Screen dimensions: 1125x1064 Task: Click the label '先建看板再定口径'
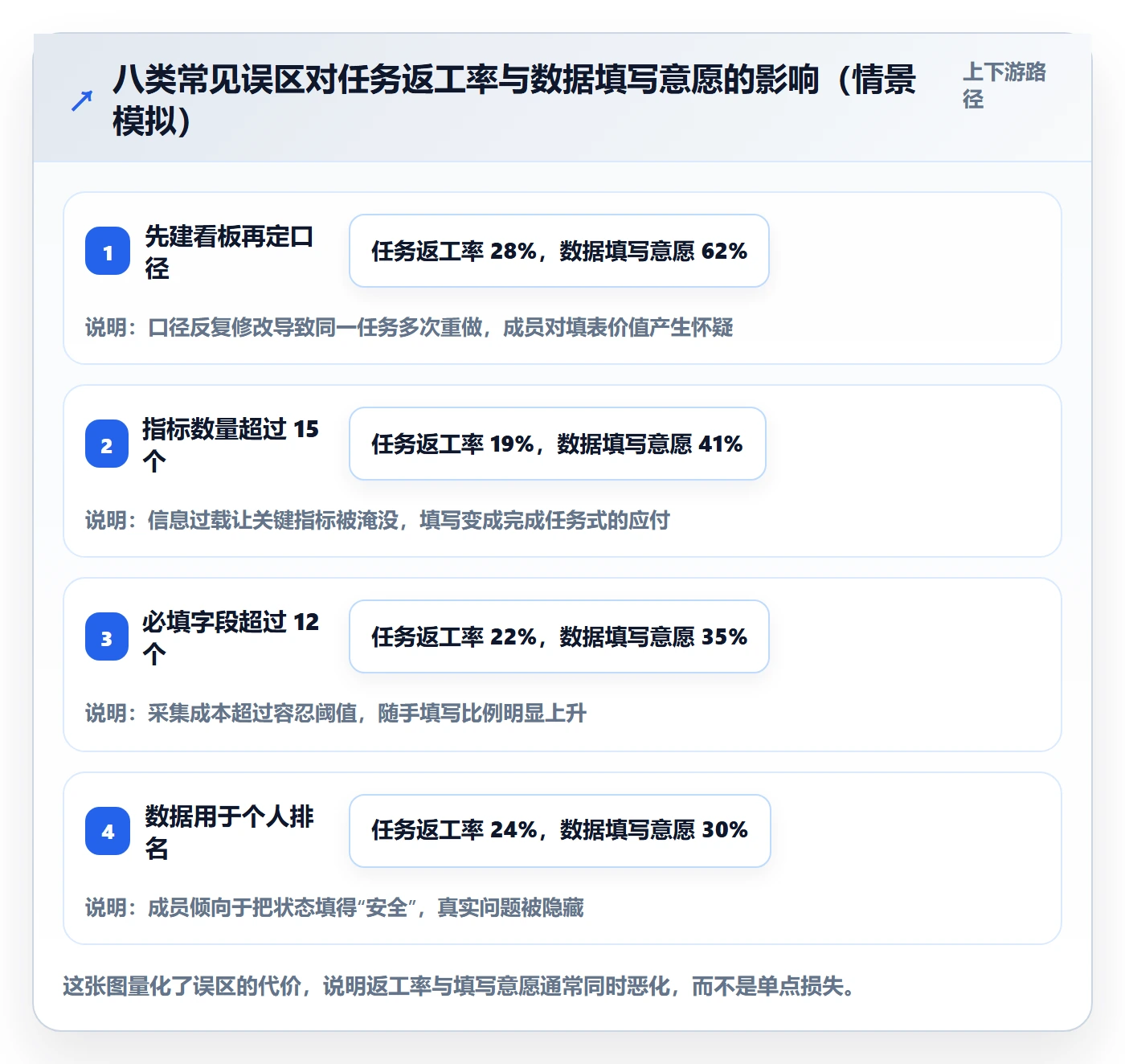229,252
